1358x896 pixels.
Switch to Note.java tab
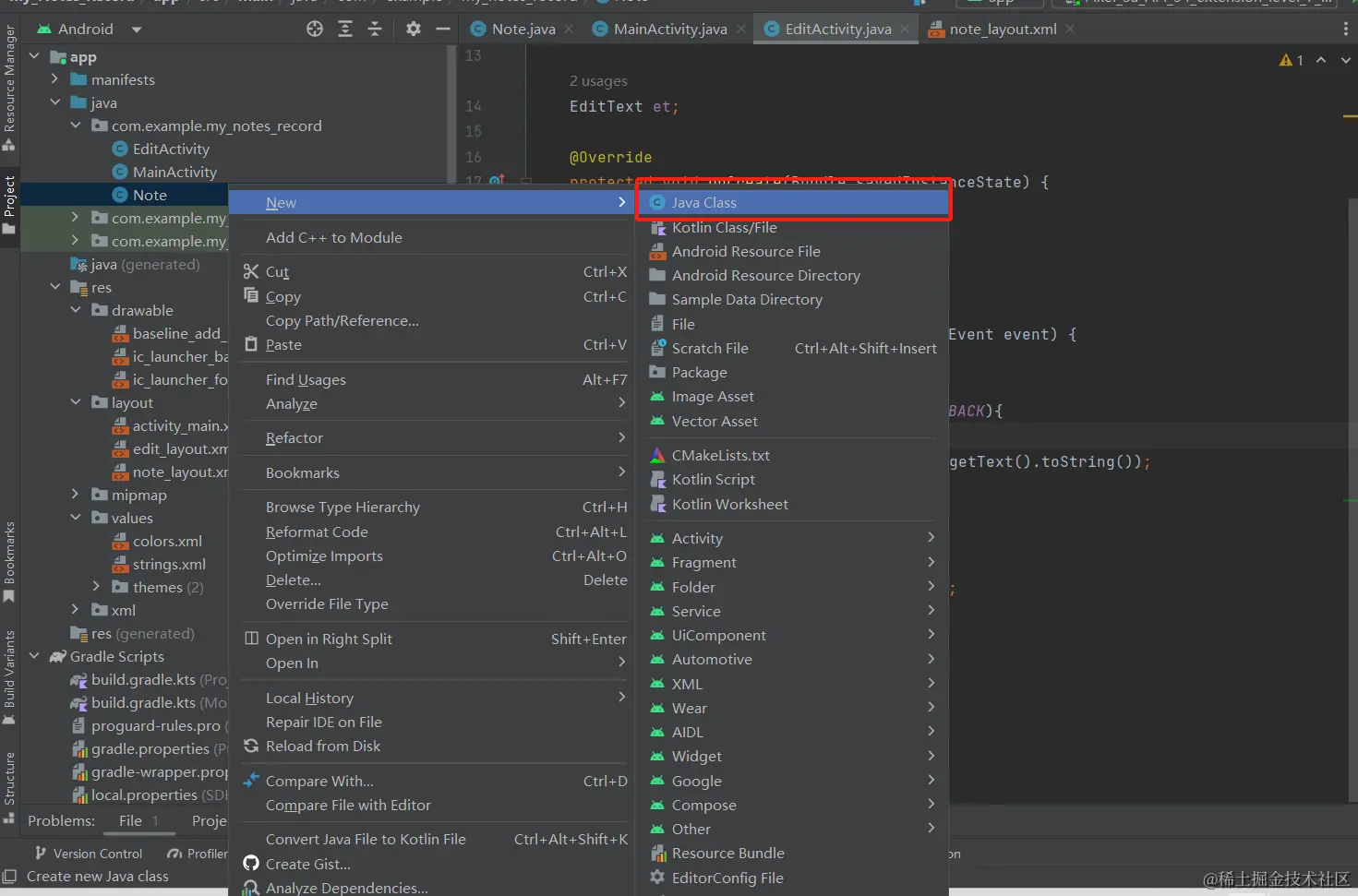click(523, 30)
